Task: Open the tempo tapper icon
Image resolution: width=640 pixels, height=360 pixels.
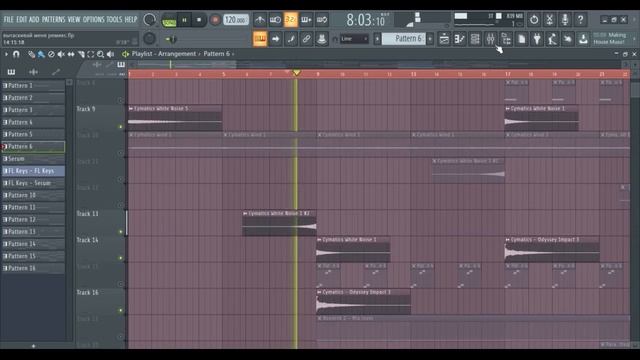Action: click(x=553, y=39)
